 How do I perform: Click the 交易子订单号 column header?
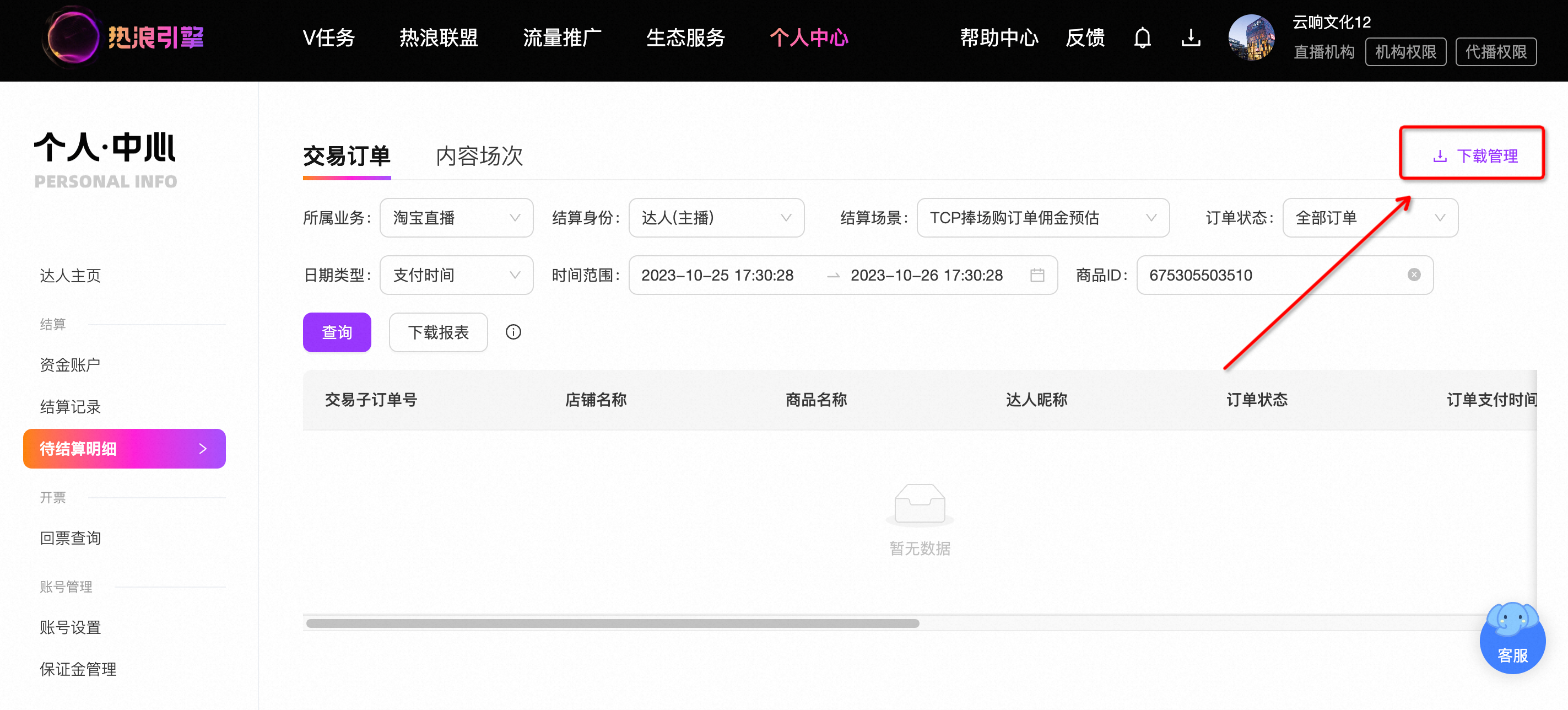click(371, 400)
